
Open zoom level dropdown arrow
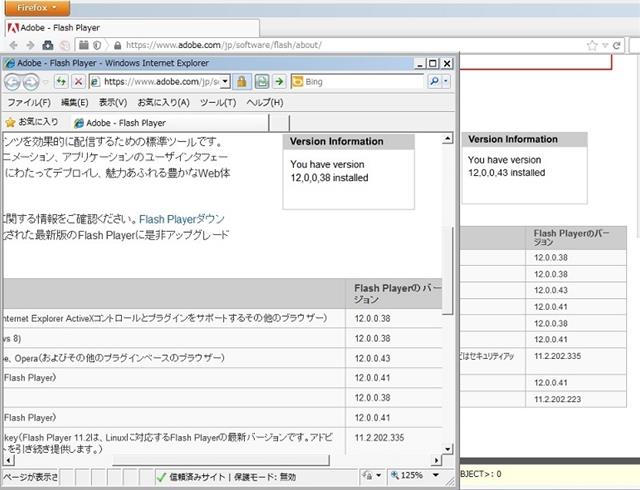pos(436,475)
